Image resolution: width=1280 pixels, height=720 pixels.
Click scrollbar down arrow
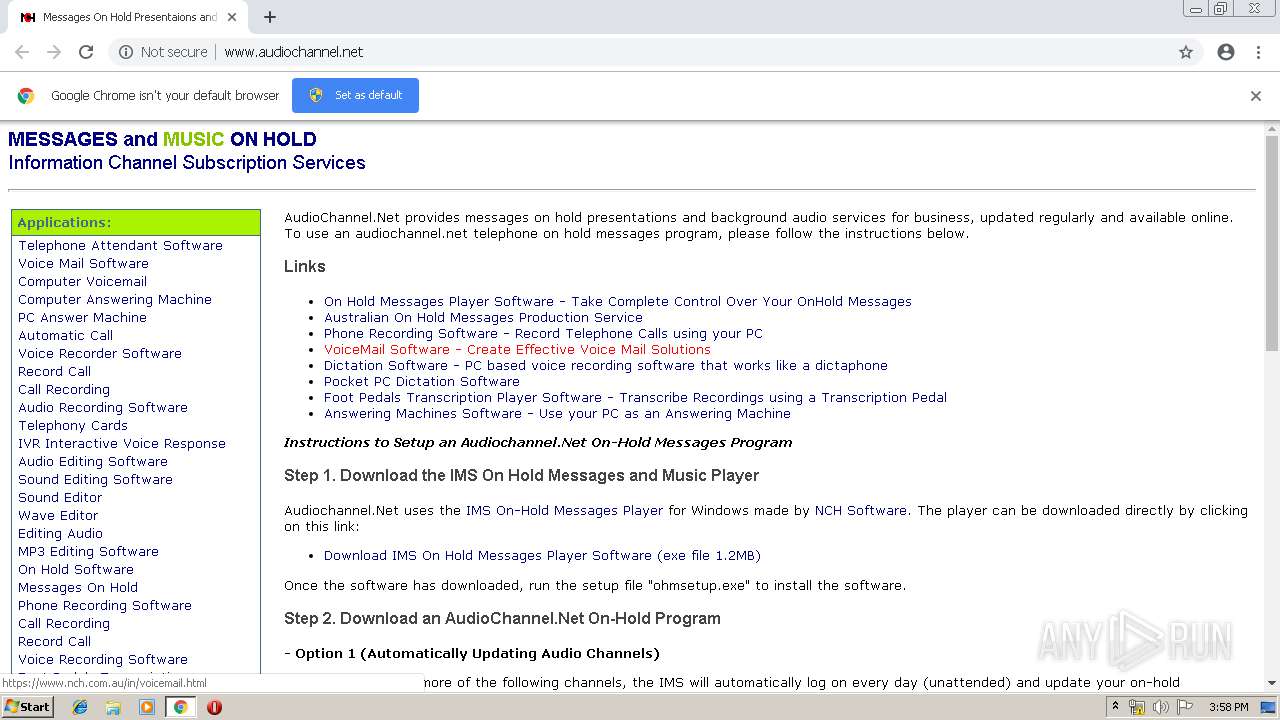click(1271, 683)
